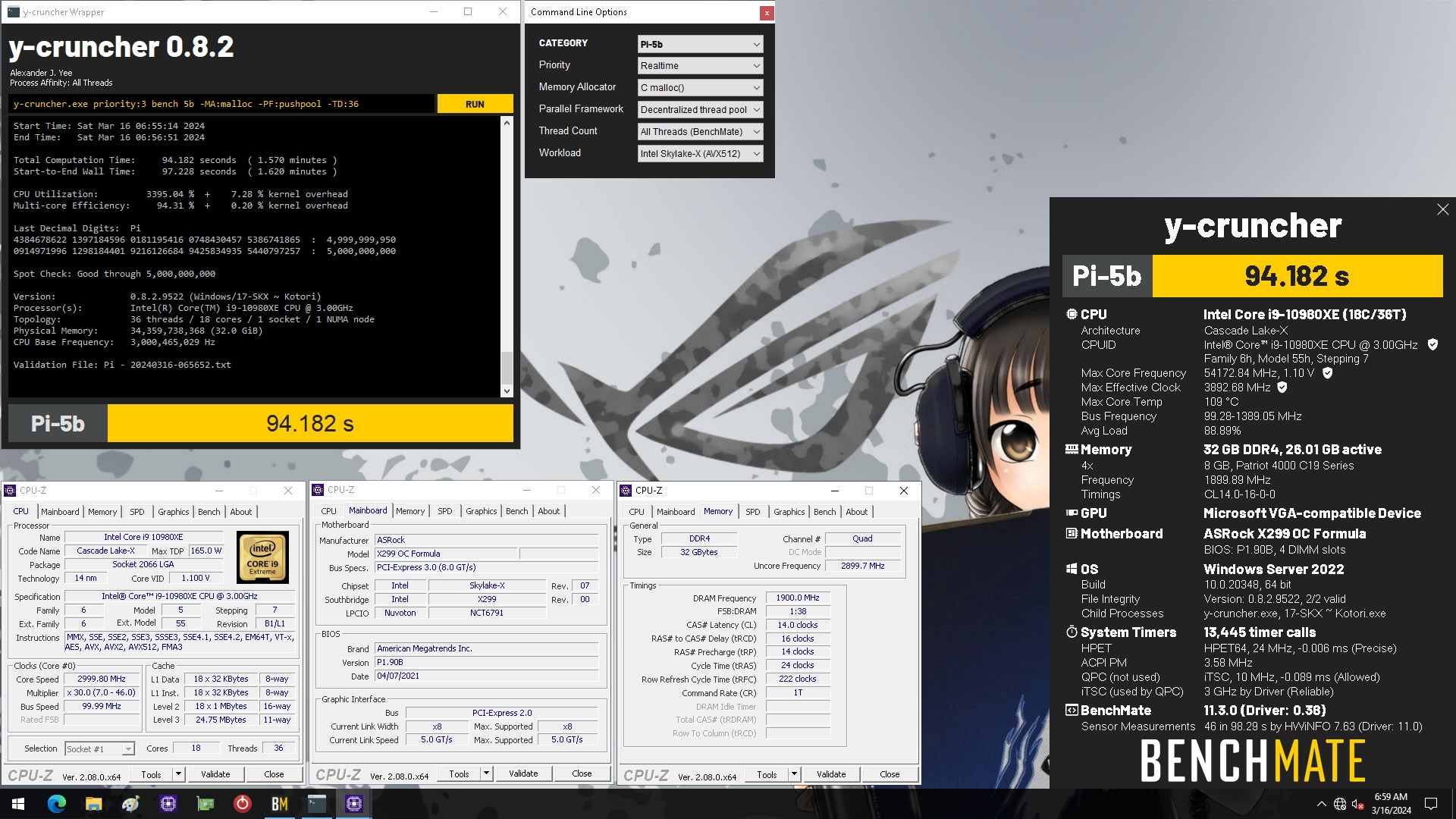1456x819 pixels.
Task: Open the Priority dropdown set to Realtime
Action: (x=700, y=66)
